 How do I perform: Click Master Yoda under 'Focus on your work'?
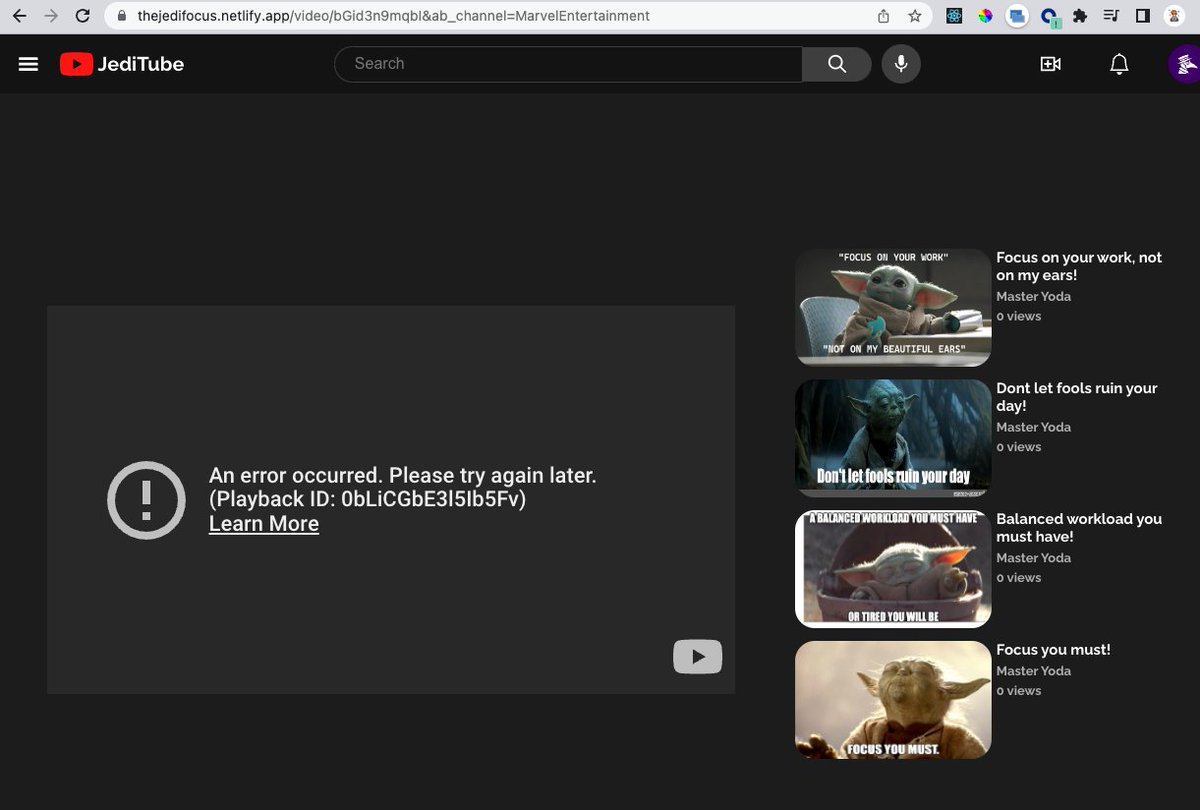1033,297
